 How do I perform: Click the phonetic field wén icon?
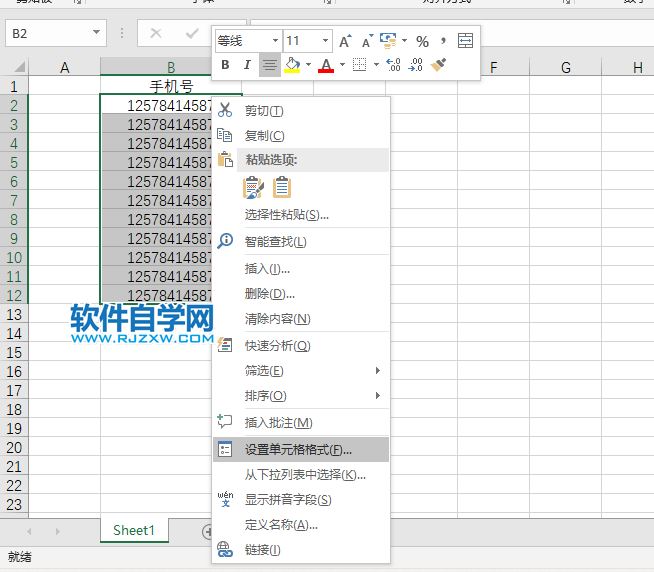pos(225,499)
